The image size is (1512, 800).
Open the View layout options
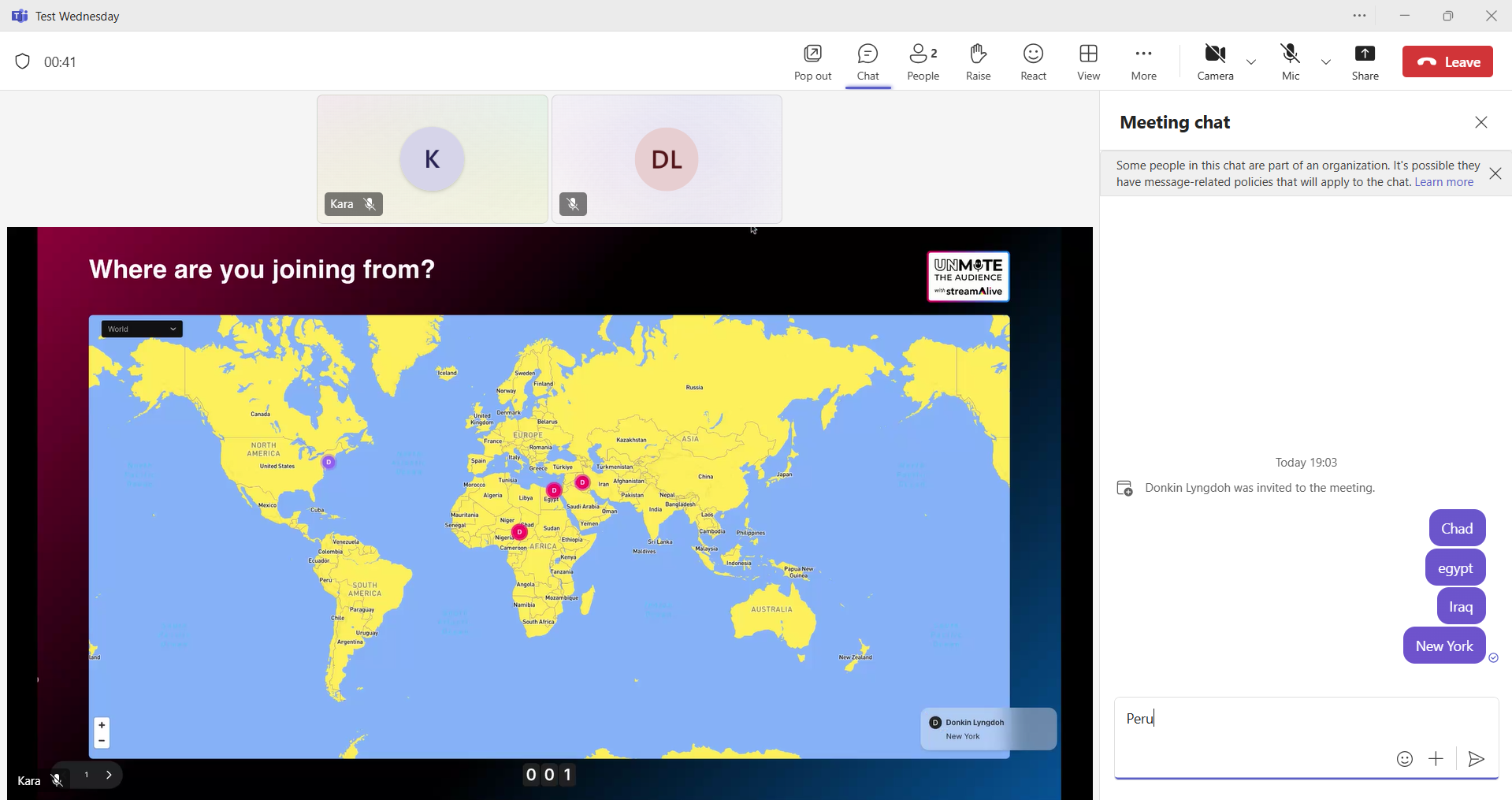1088,62
